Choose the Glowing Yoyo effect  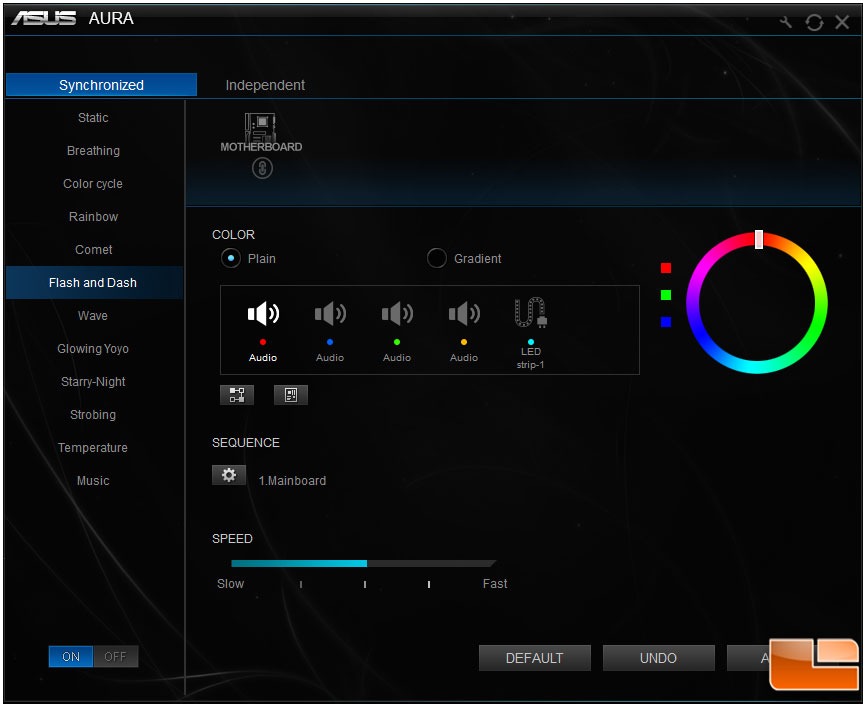[93, 349]
